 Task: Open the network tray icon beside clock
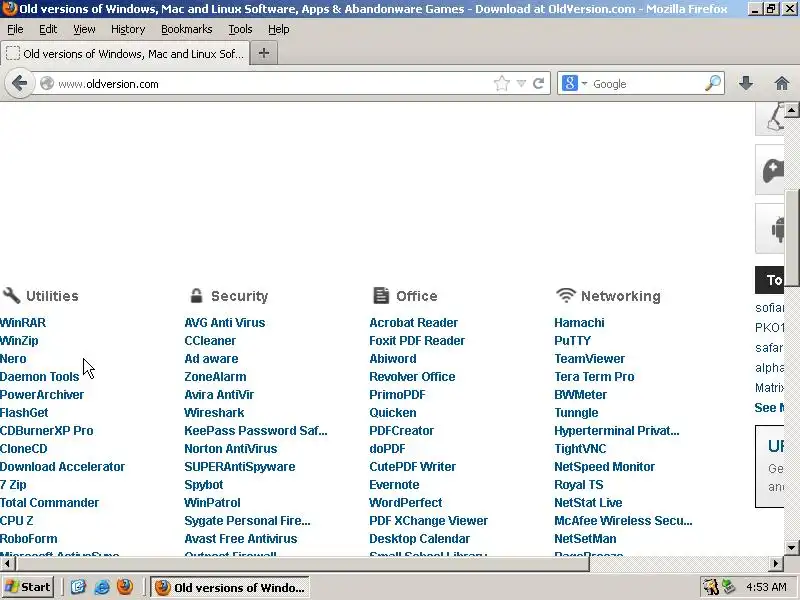pyautogui.click(x=729, y=587)
